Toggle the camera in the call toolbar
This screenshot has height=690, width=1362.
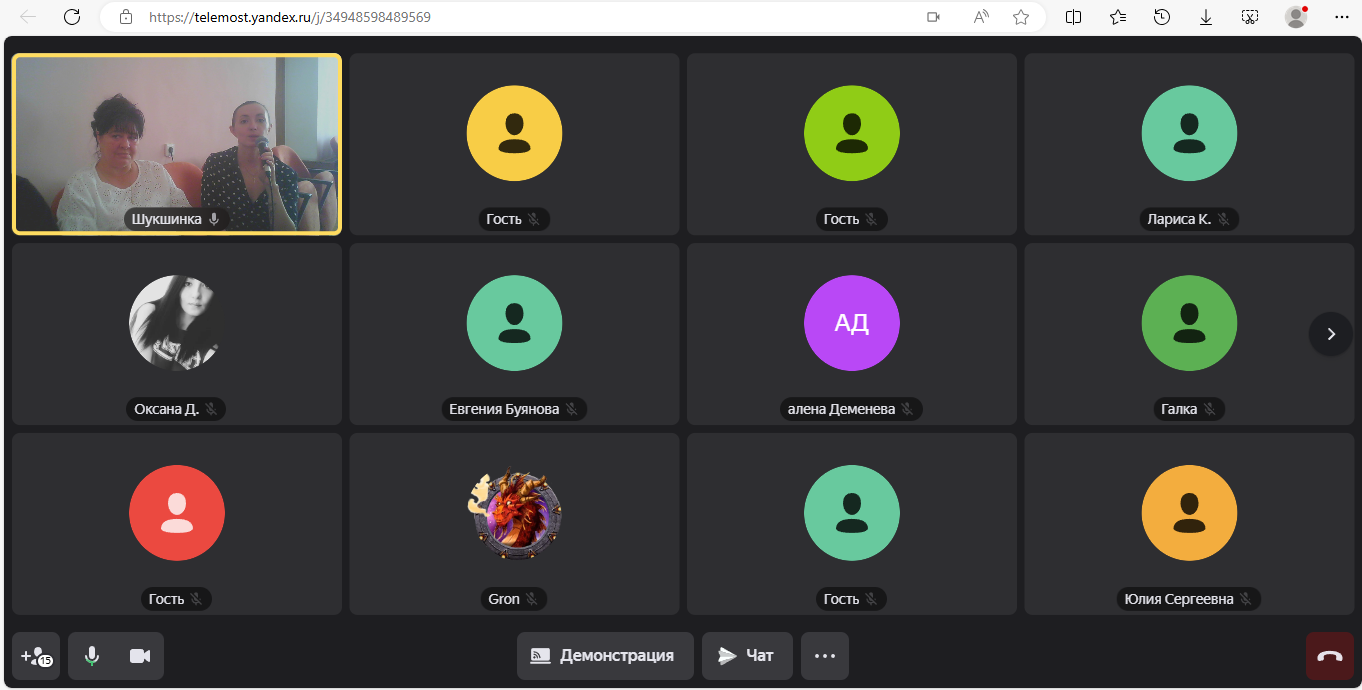[140, 656]
